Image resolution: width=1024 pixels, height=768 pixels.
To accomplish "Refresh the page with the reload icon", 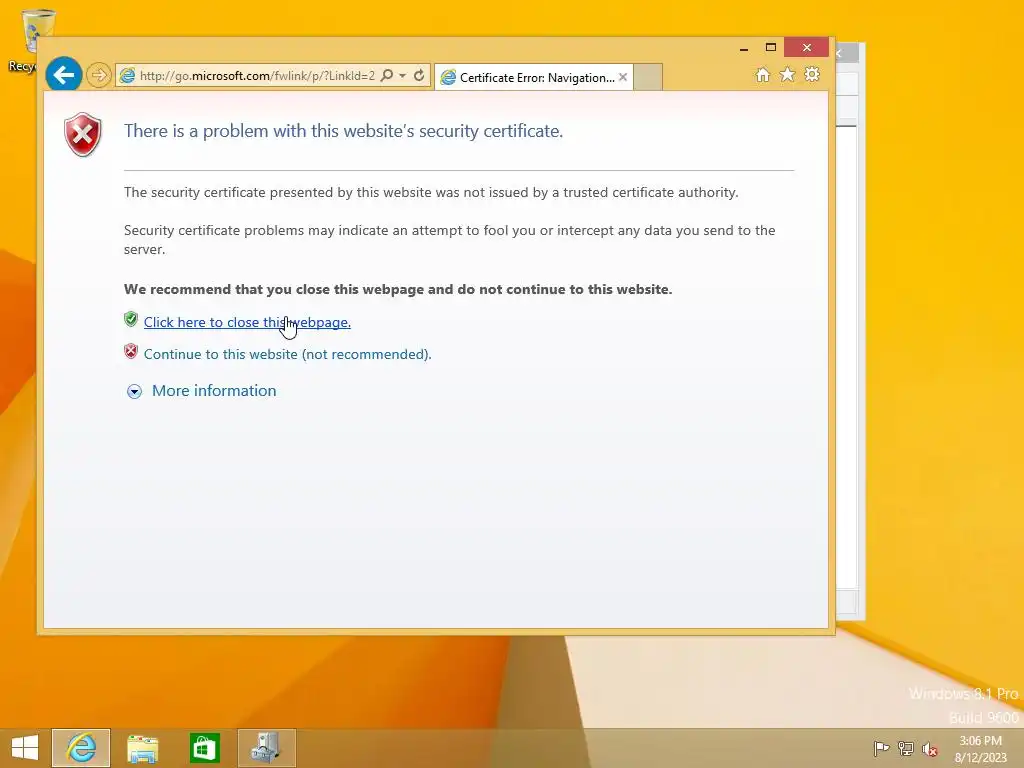I will (419, 76).
